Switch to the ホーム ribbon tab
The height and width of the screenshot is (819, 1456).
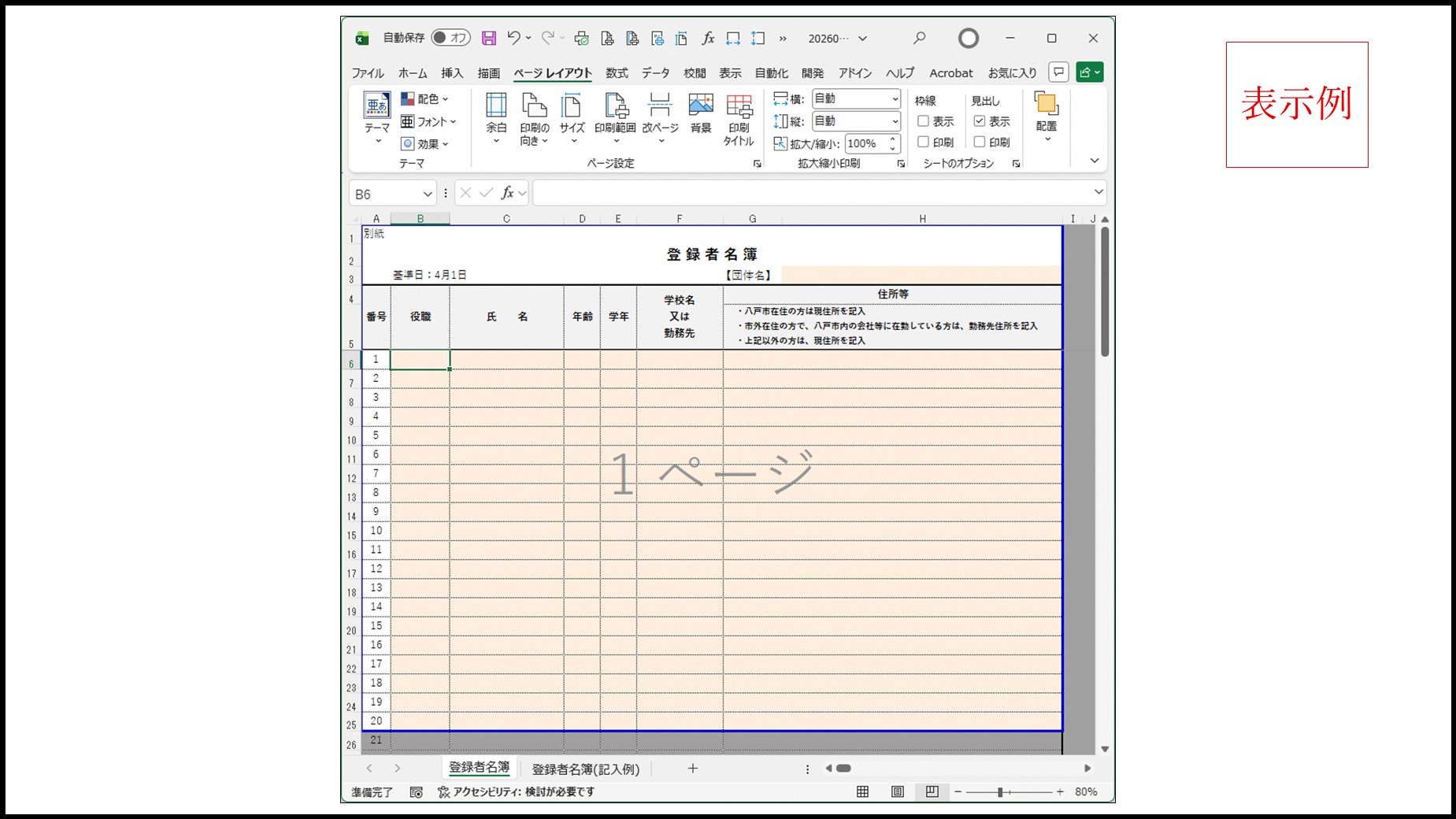pyautogui.click(x=412, y=72)
